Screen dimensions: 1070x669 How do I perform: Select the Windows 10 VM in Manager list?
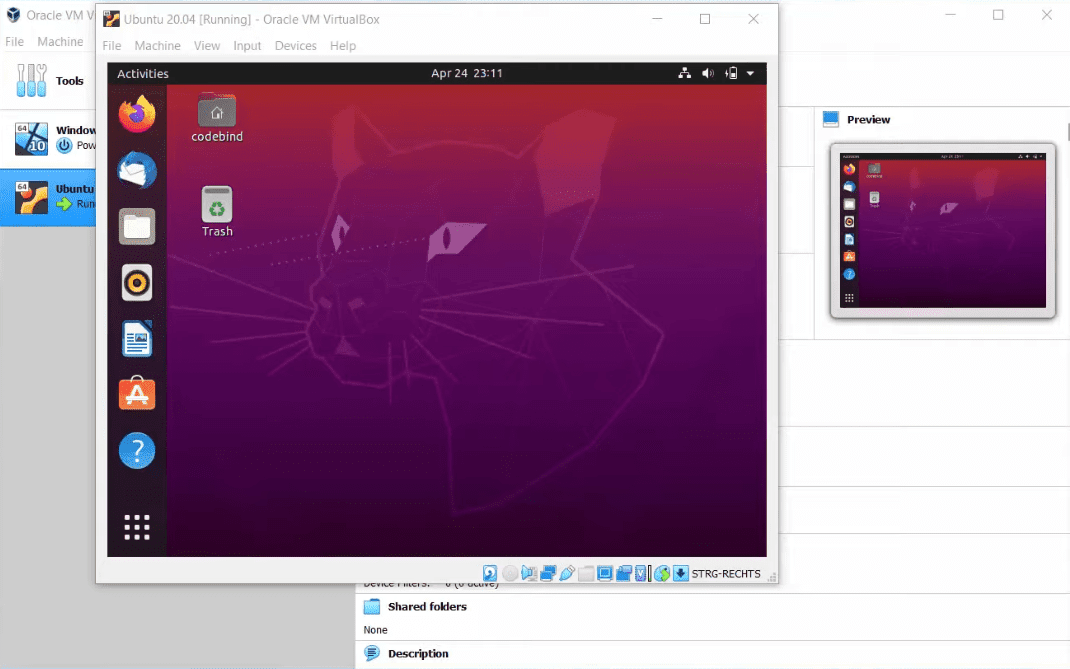pos(48,139)
